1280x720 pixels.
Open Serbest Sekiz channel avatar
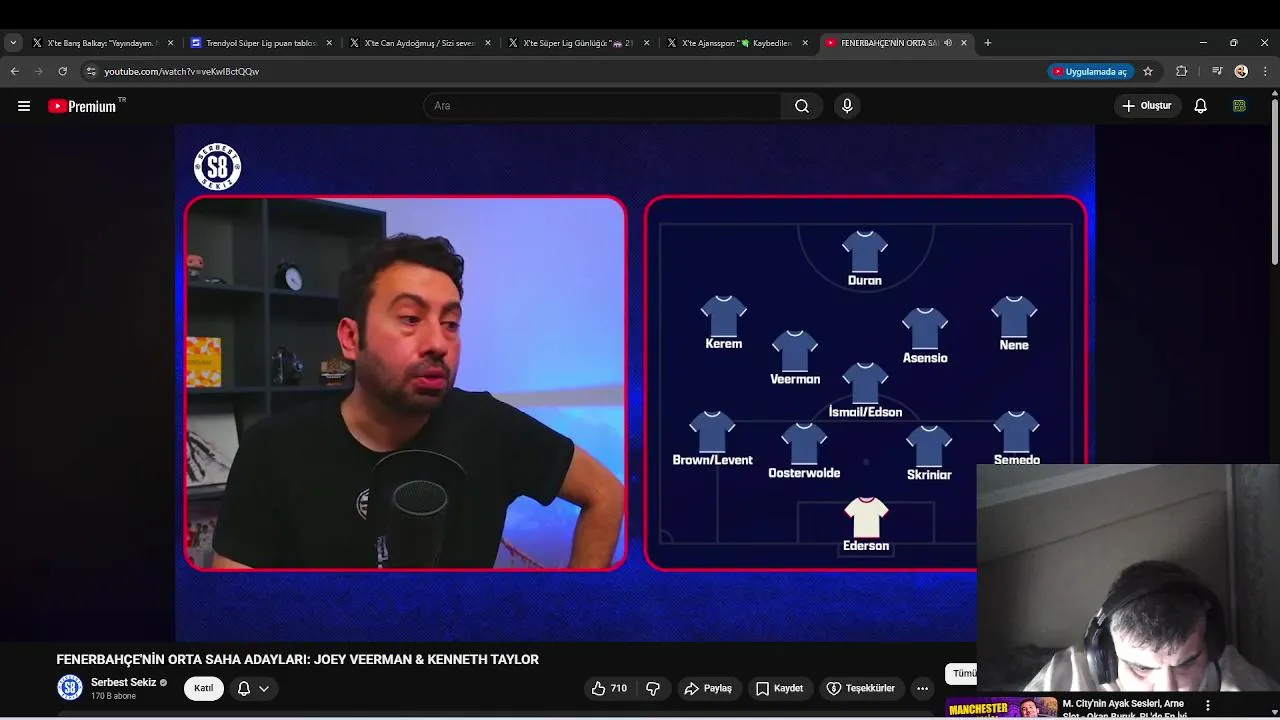click(x=69, y=688)
